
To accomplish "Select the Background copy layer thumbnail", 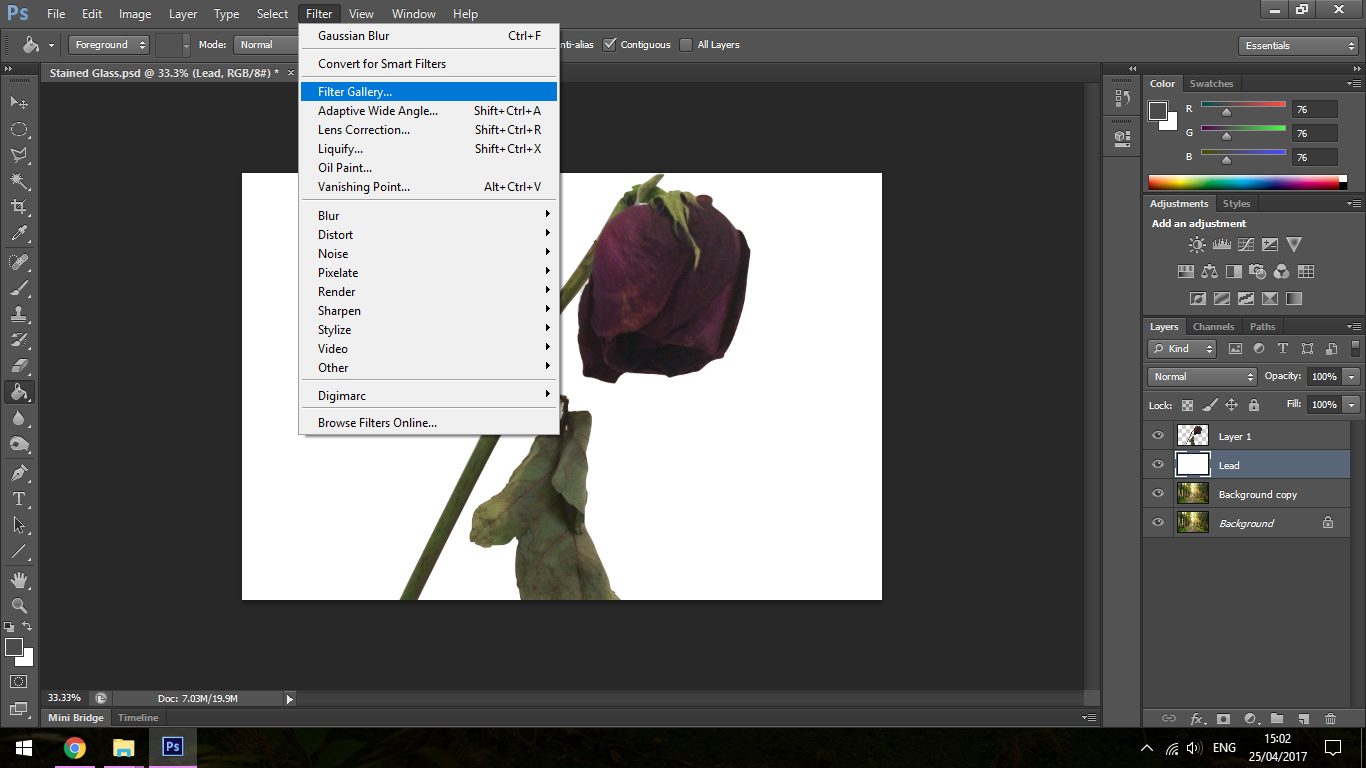I will (1193, 494).
